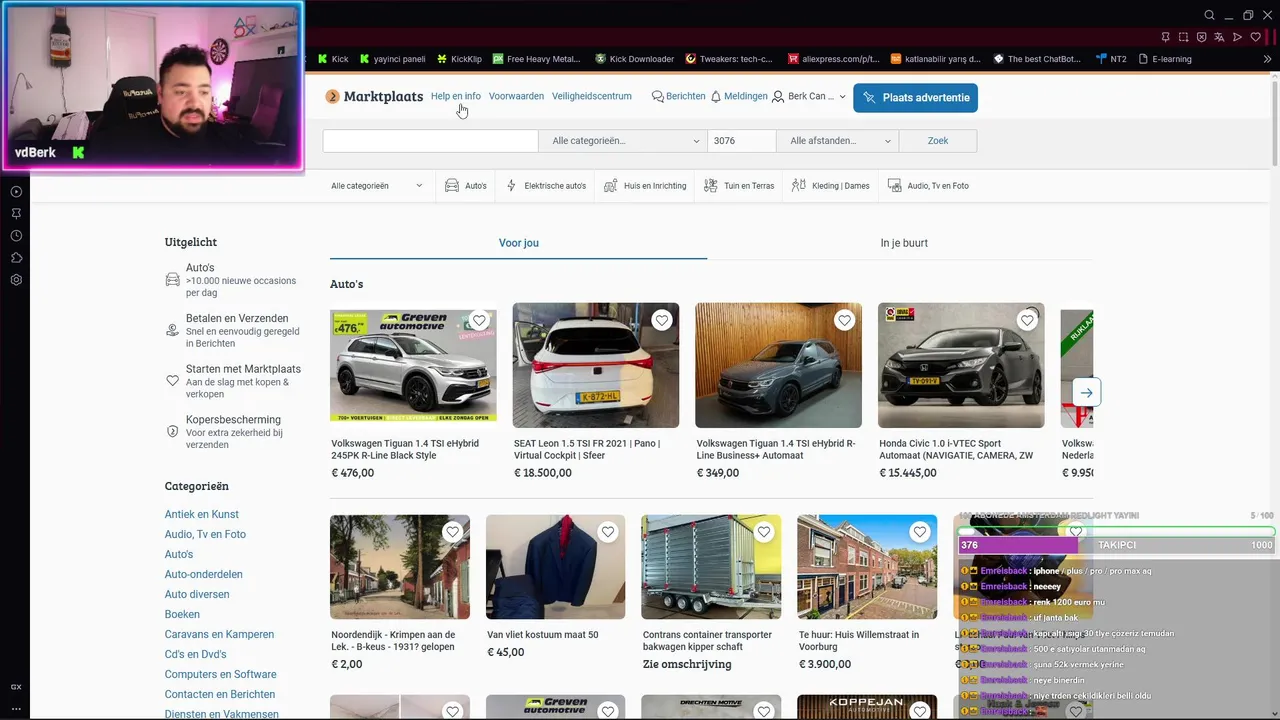Favorite the Honda Civic listing heart
This screenshot has height=720, width=1280.
(x=1027, y=321)
